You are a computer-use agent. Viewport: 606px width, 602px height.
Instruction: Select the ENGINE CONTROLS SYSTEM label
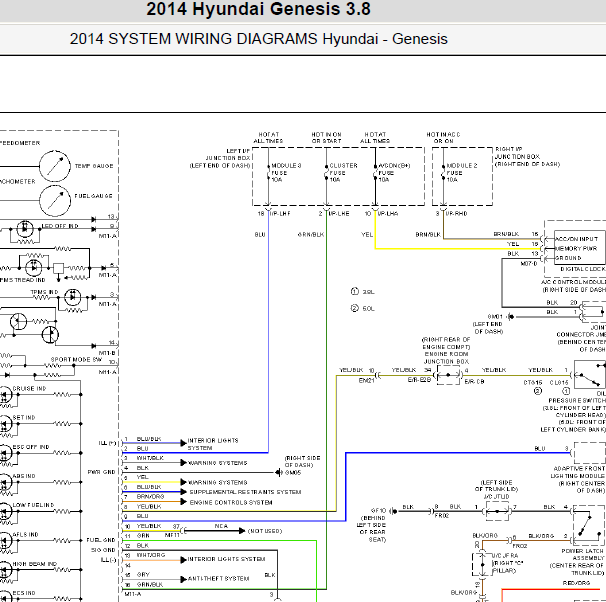(231, 503)
